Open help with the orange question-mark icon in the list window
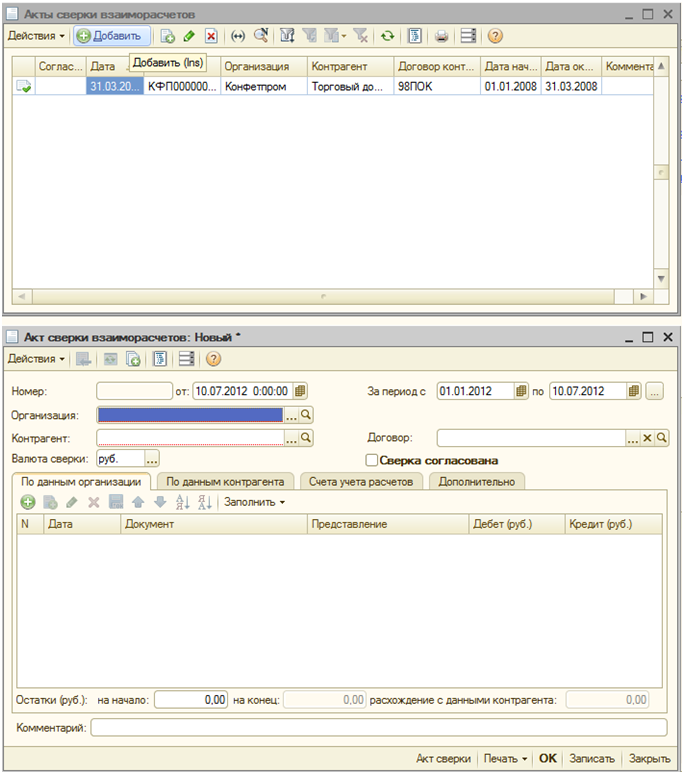The width and height of the screenshot is (684, 774). coord(495,36)
